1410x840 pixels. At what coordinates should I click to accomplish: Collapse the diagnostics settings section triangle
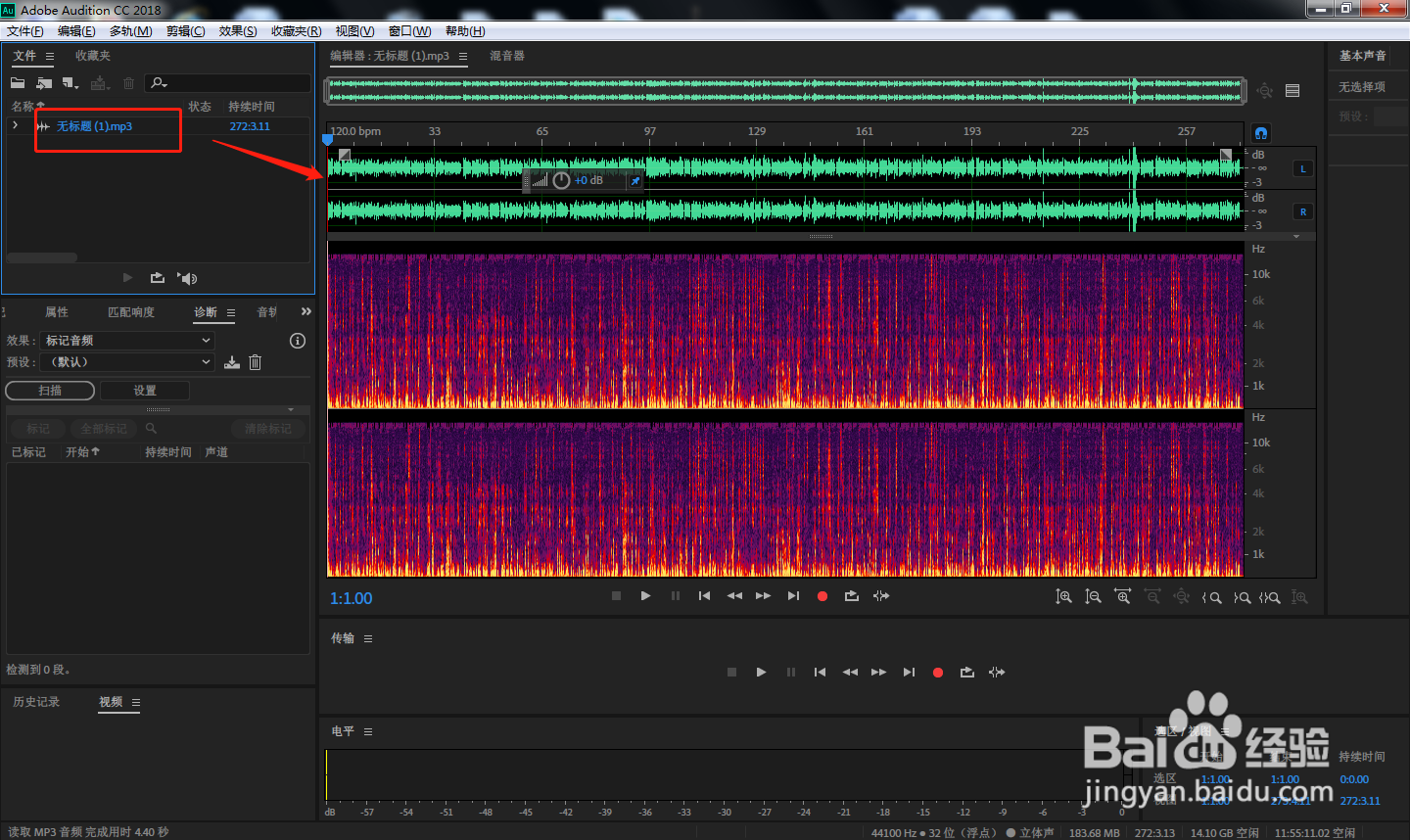[291, 410]
